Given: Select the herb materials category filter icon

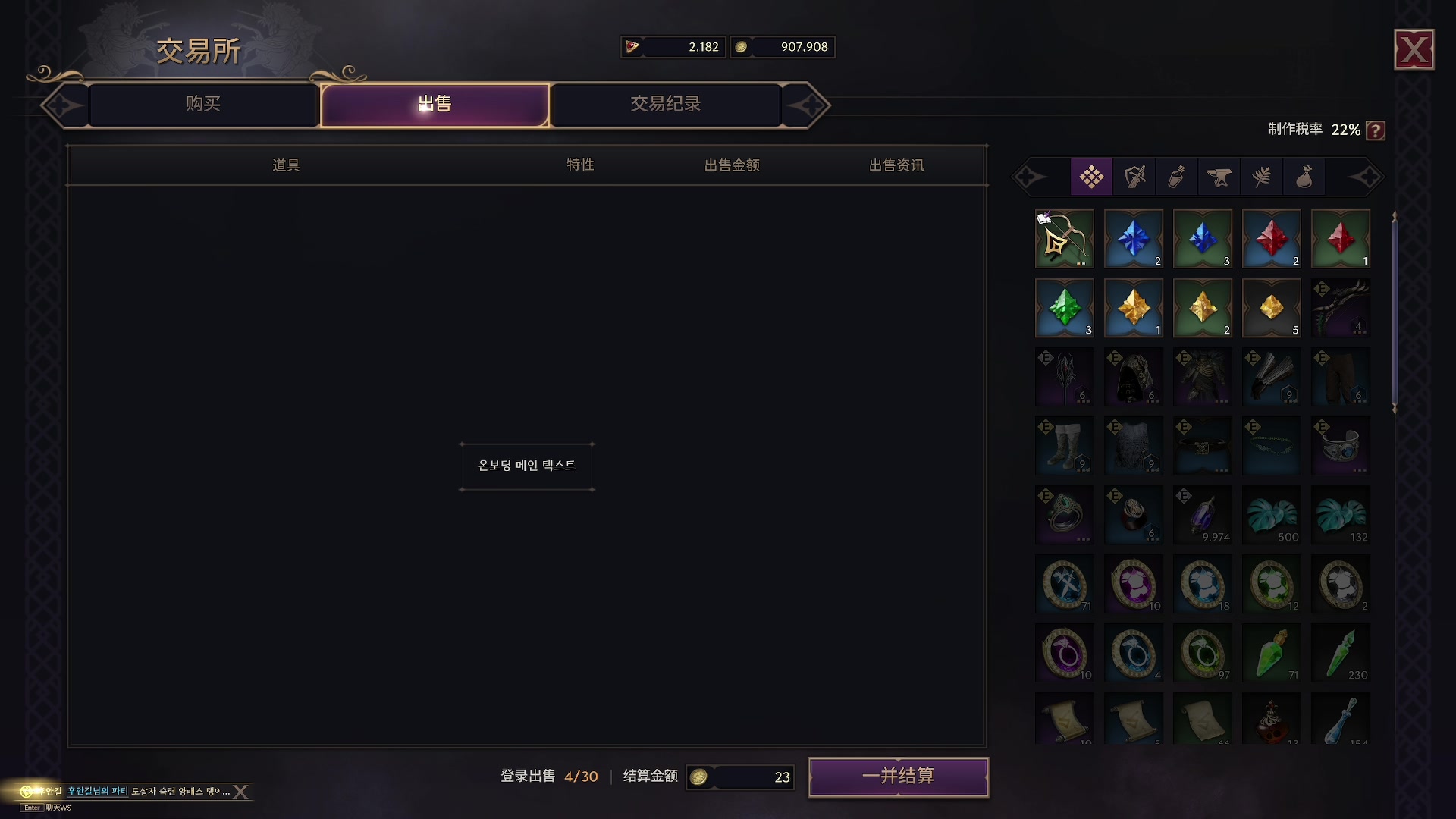Looking at the screenshot, I should pos(1261,177).
